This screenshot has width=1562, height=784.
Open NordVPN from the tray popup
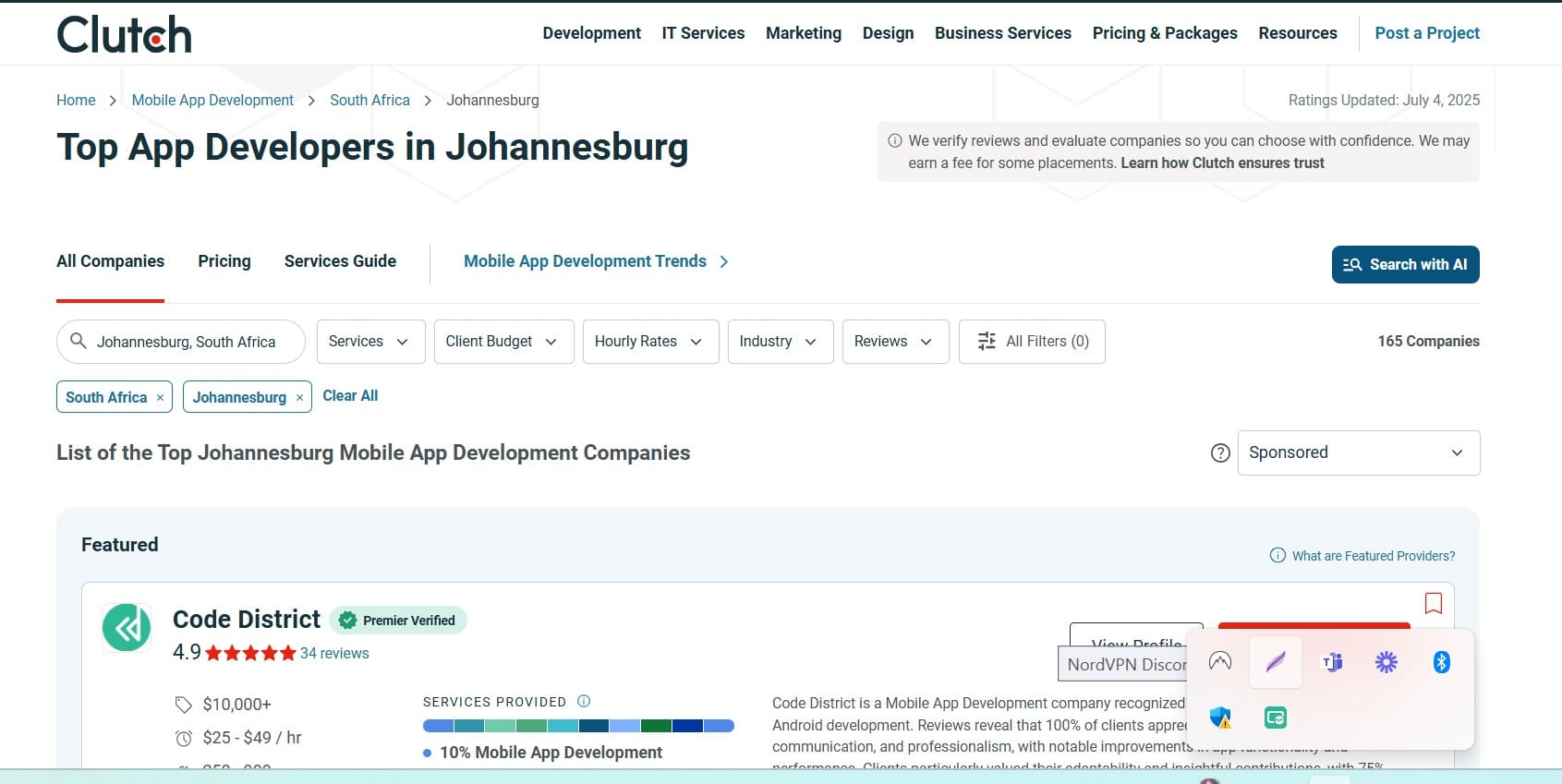tap(1220, 661)
